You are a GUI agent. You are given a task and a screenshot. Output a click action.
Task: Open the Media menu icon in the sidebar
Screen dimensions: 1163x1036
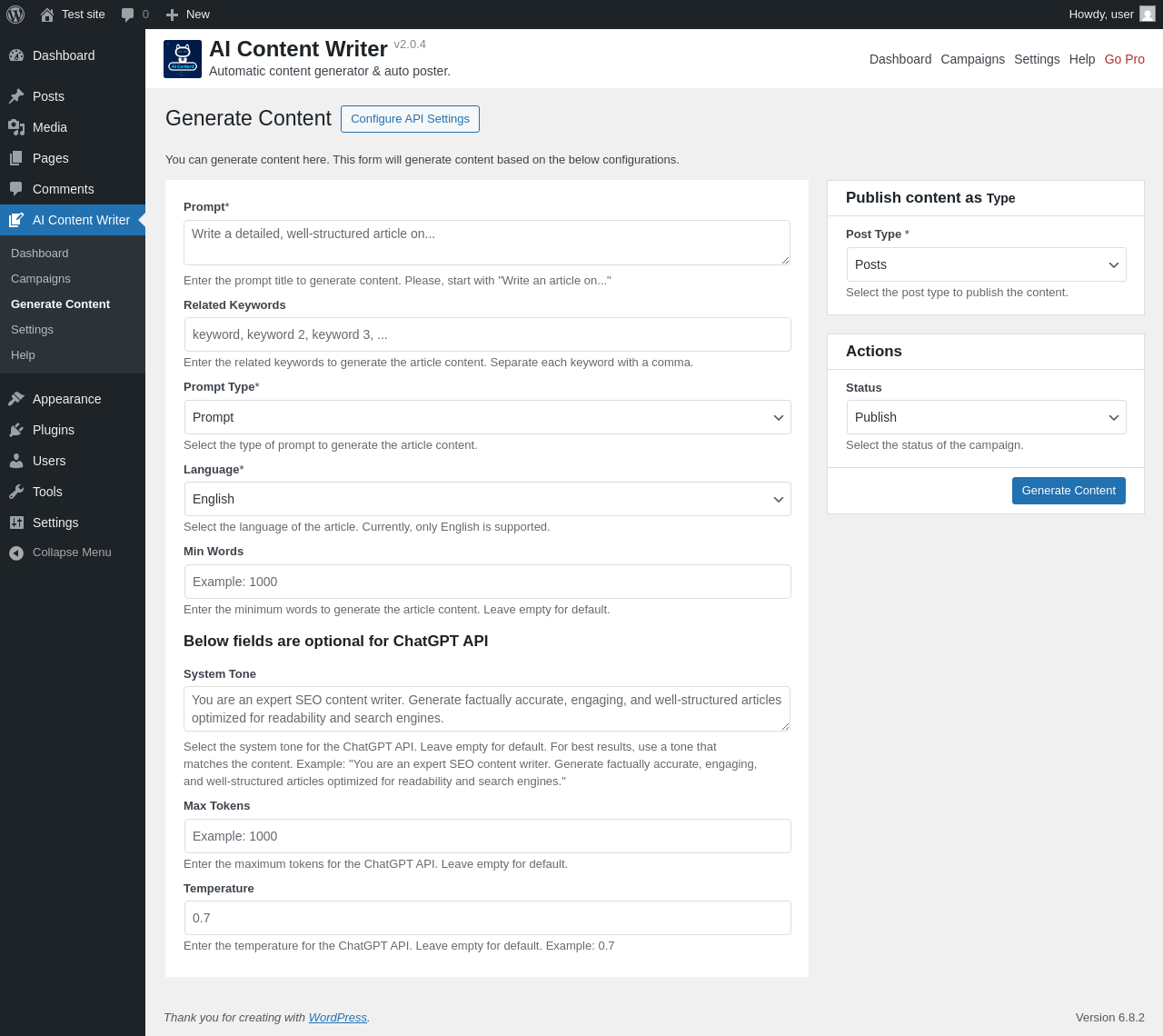click(16, 127)
